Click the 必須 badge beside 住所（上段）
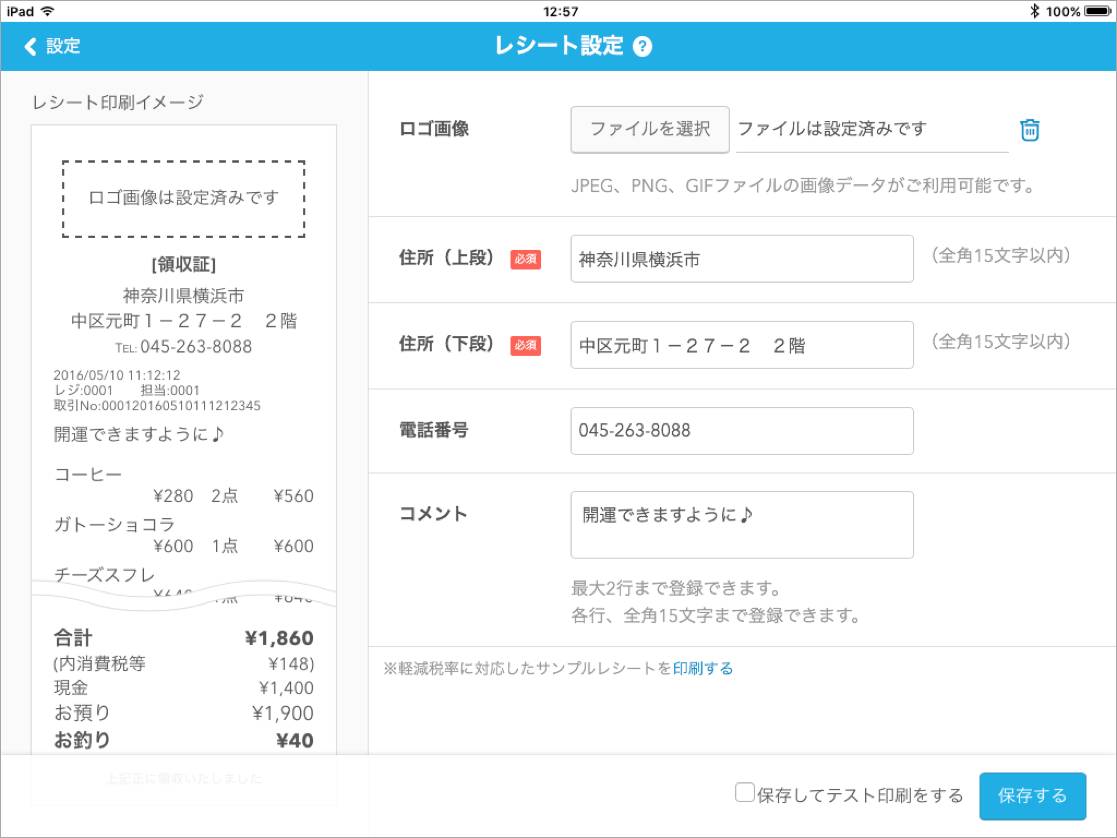 [525, 260]
